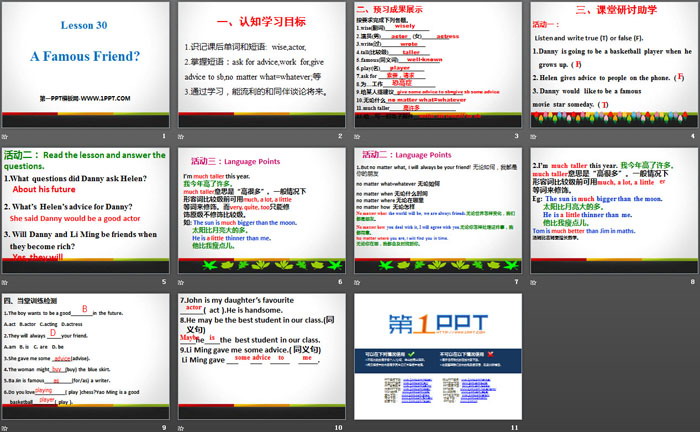
Task: Click the 第1PPT logo on slide 11
Action: coord(436,324)
